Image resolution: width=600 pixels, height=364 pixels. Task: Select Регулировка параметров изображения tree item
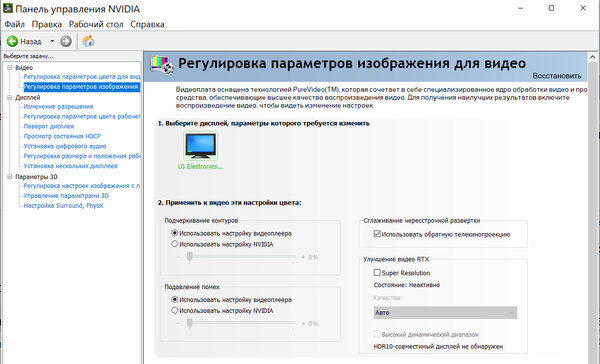(x=82, y=87)
